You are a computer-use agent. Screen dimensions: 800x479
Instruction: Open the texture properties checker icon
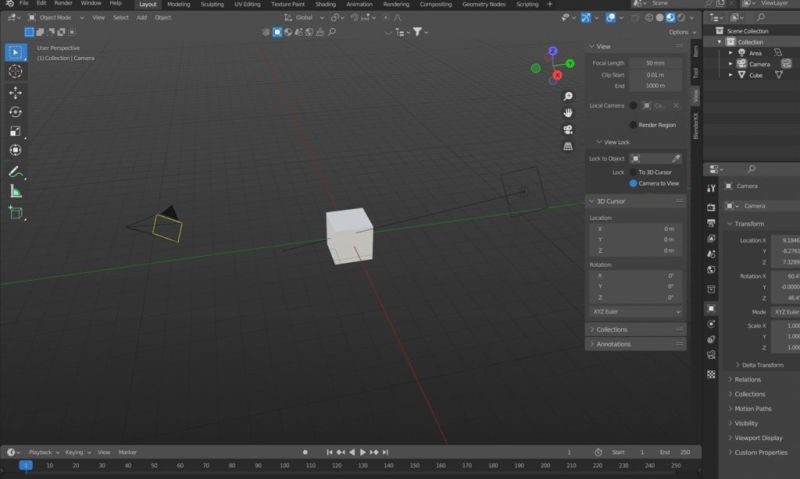[711, 374]
